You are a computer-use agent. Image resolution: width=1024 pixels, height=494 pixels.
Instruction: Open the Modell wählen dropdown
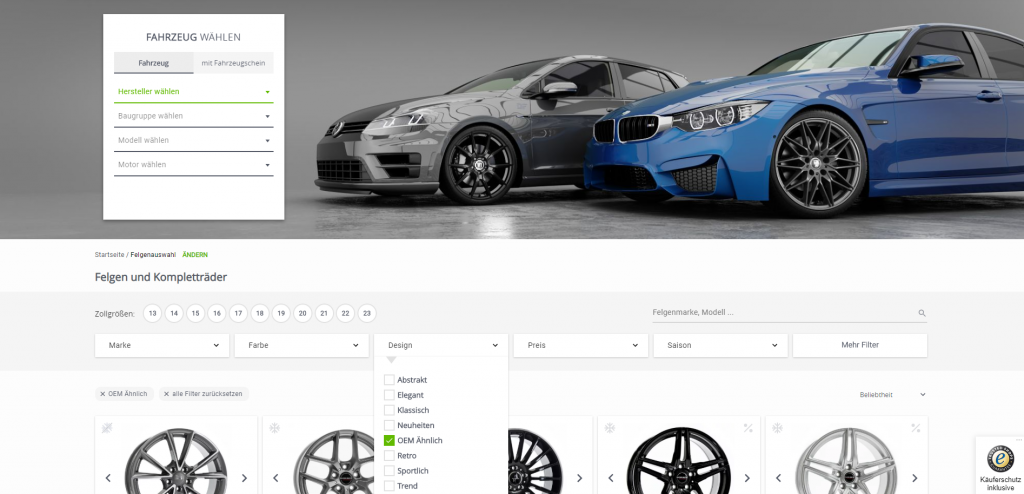(x=193, y=140)
